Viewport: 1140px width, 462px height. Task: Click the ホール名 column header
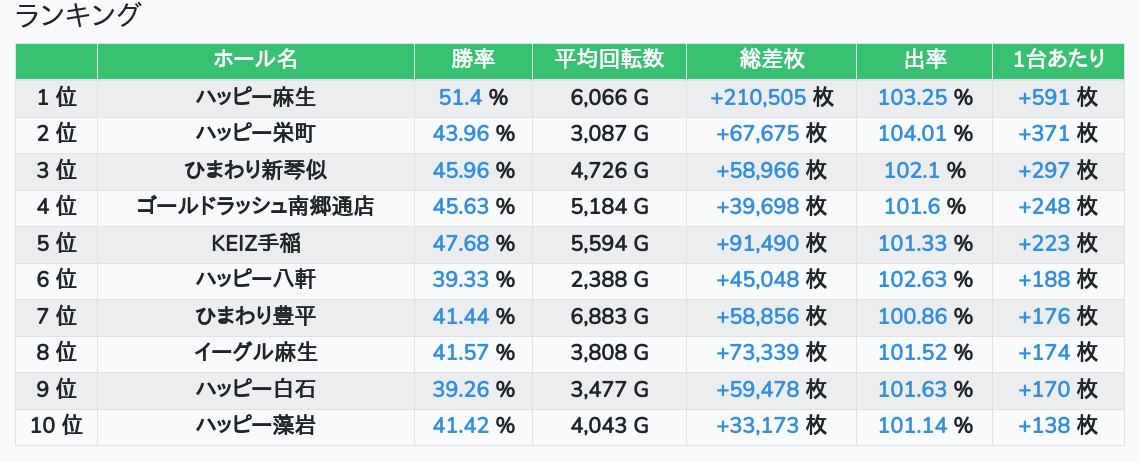click(x=255, y=60)
